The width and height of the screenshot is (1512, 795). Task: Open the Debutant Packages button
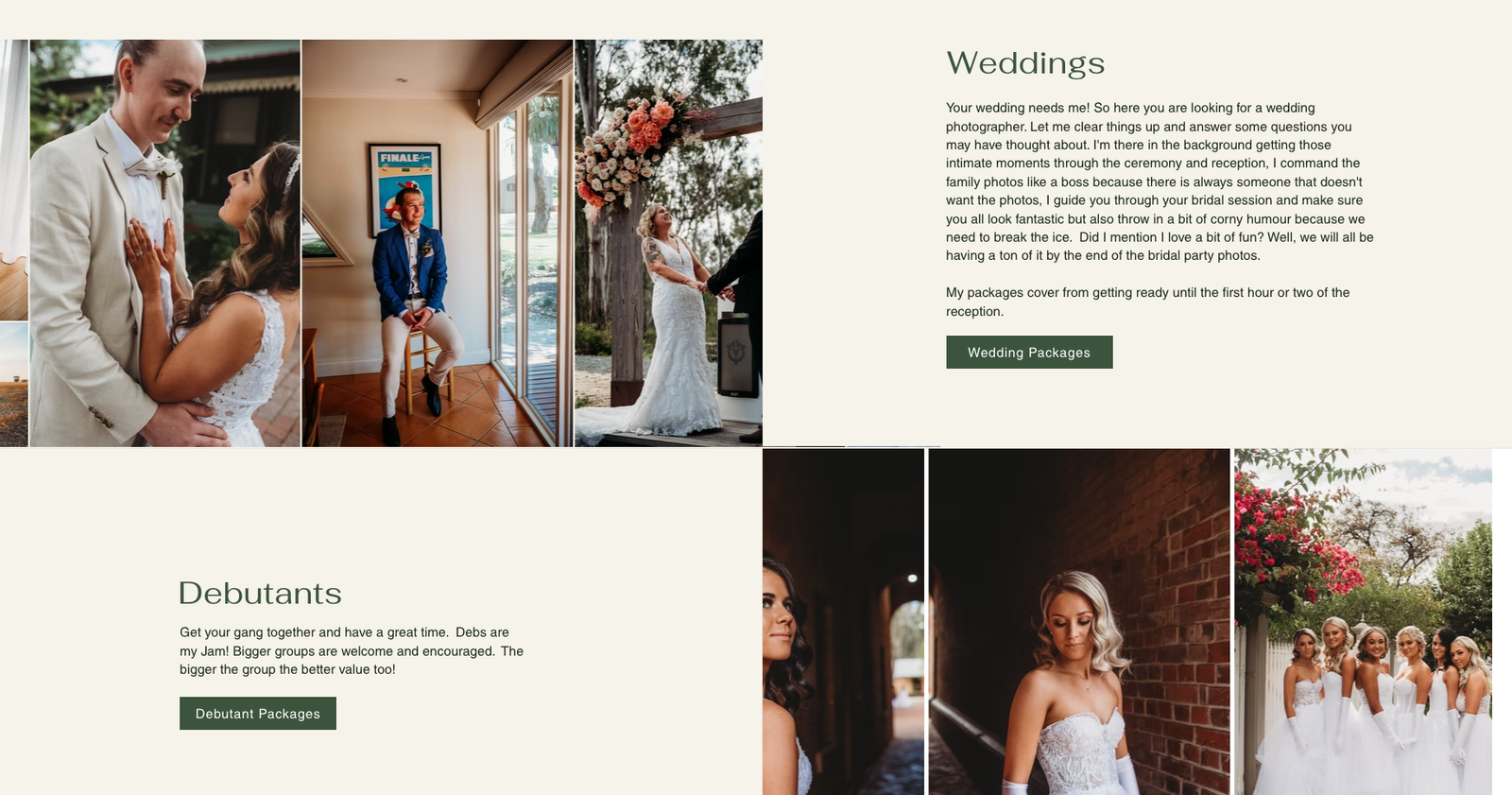click(x=258, y=713)
